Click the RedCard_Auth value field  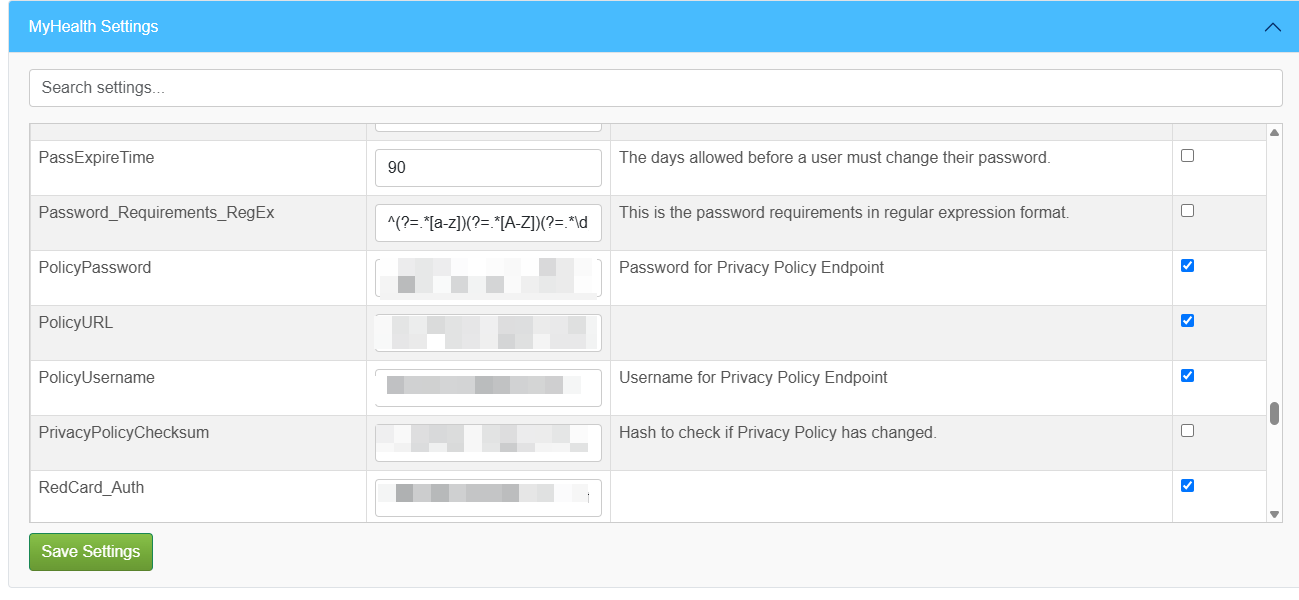(488, 498)
